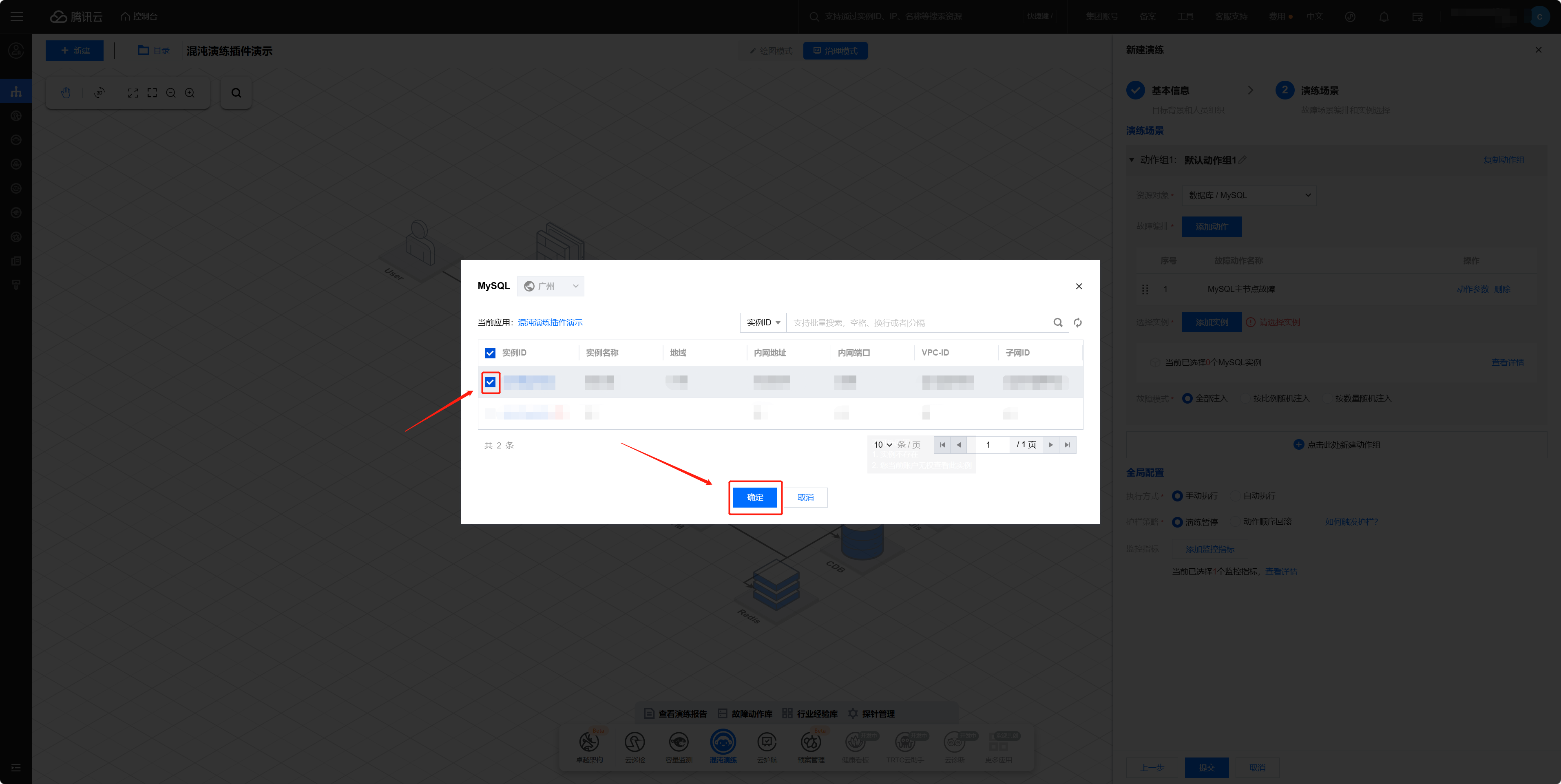Open the canvas search magnifier button
The image size is (1561, 784).
tap(237, 93)
